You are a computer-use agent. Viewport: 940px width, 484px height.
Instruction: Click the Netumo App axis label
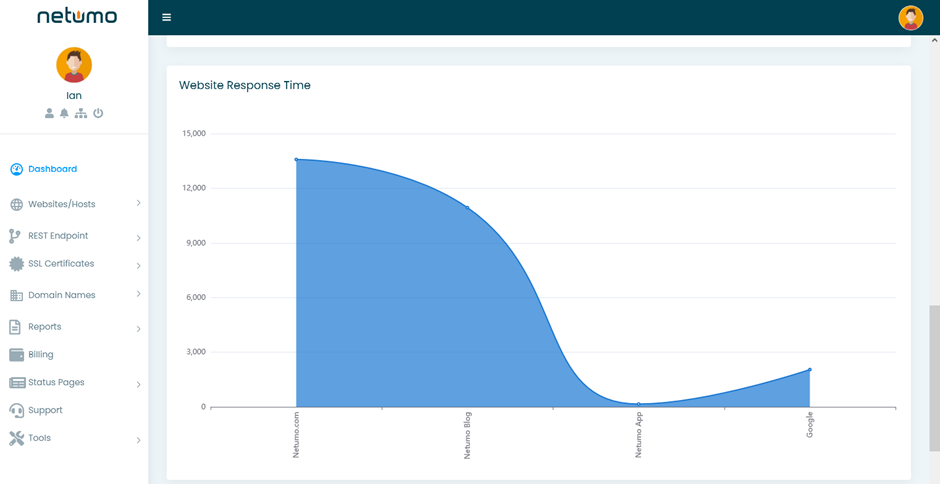638,435
